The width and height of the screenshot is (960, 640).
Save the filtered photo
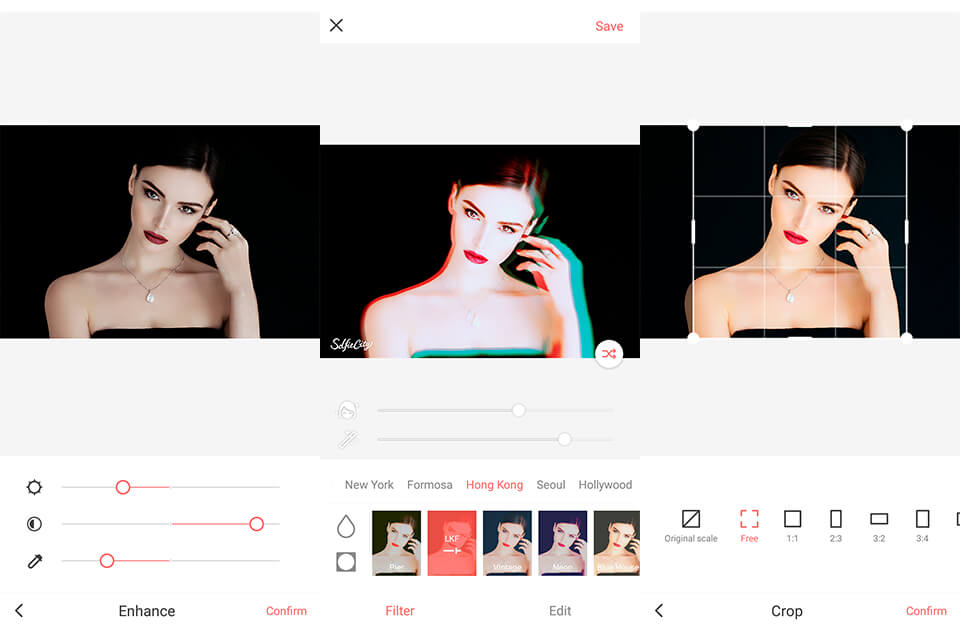tap(609, 26)
